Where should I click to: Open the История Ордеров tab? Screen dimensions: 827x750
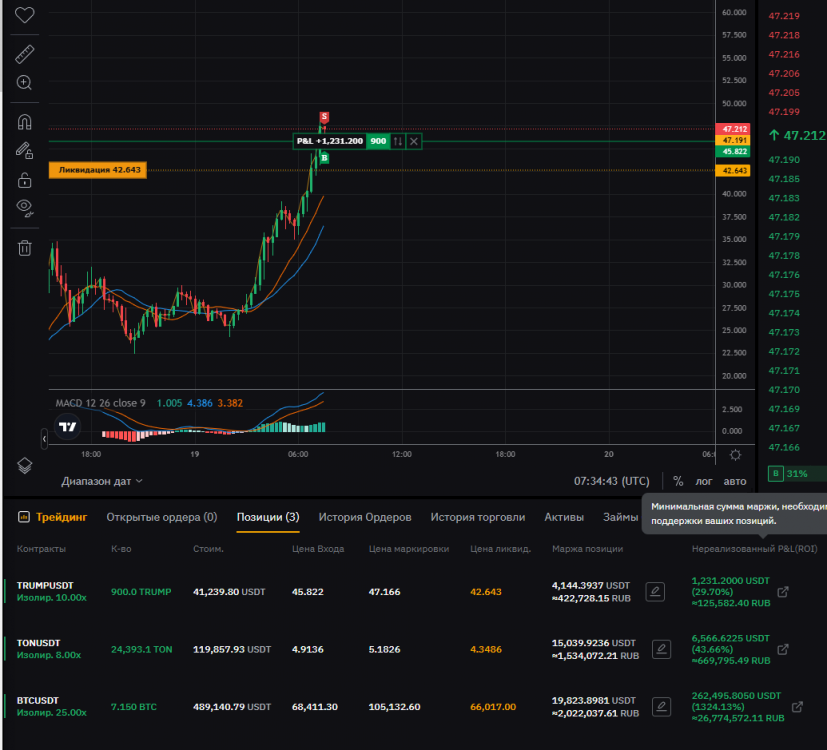click(364, 517)
